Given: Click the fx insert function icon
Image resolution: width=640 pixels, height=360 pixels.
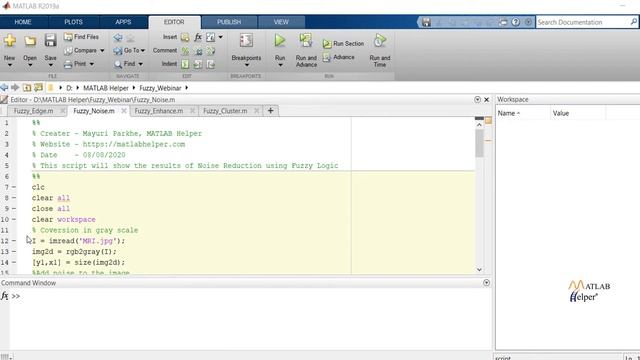Looking at the screenshot, I should point(198,38).
